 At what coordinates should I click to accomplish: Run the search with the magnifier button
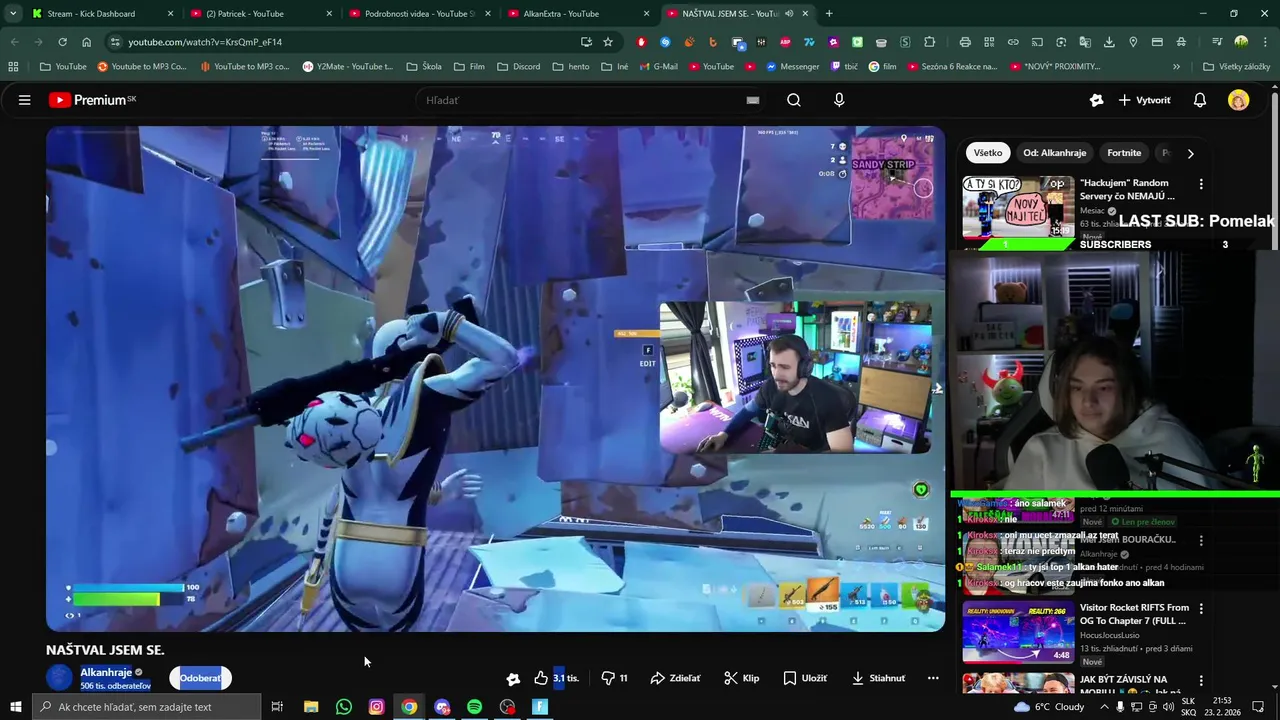click(x=794, y=100)
